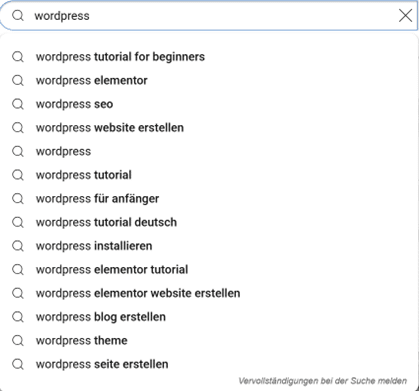This screenshot has width=419, height=391.
Task: Select wordpress website erstellen suggestion
Action: (x=209, y=128)
